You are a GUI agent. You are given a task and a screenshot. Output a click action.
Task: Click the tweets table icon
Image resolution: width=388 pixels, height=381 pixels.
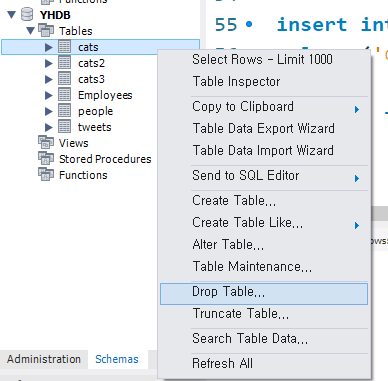point(64,127)
